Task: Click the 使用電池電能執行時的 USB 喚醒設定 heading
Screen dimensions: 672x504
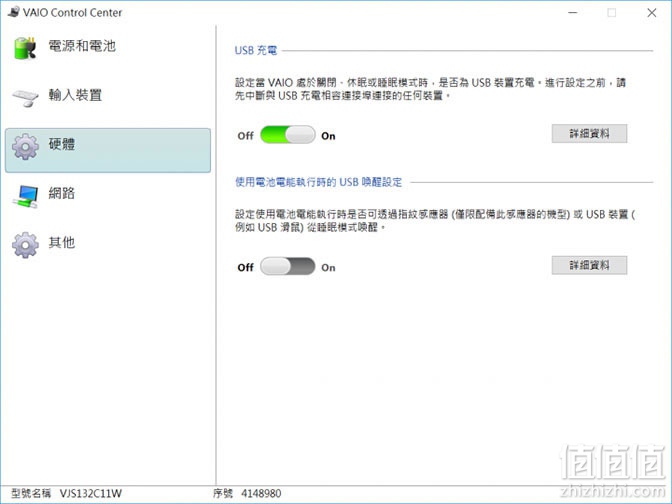Action: click(318, 182)
